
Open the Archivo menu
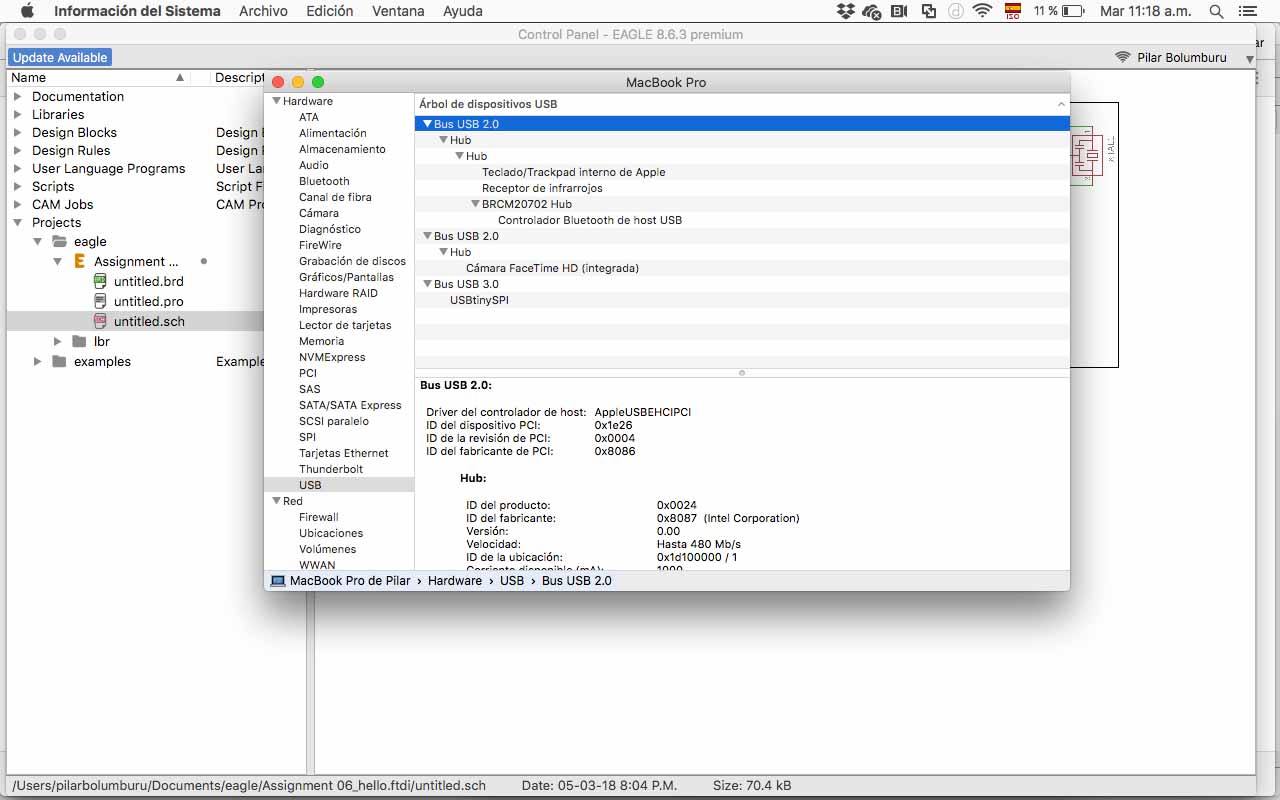263,11
